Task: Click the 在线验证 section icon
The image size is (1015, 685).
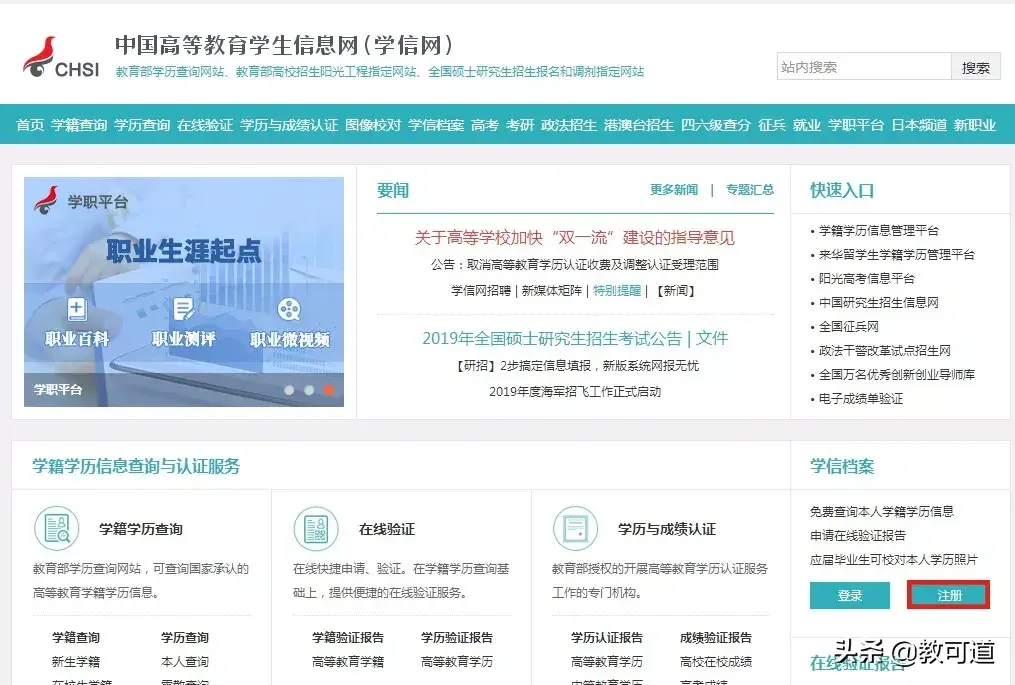Action: click(316, 529)
